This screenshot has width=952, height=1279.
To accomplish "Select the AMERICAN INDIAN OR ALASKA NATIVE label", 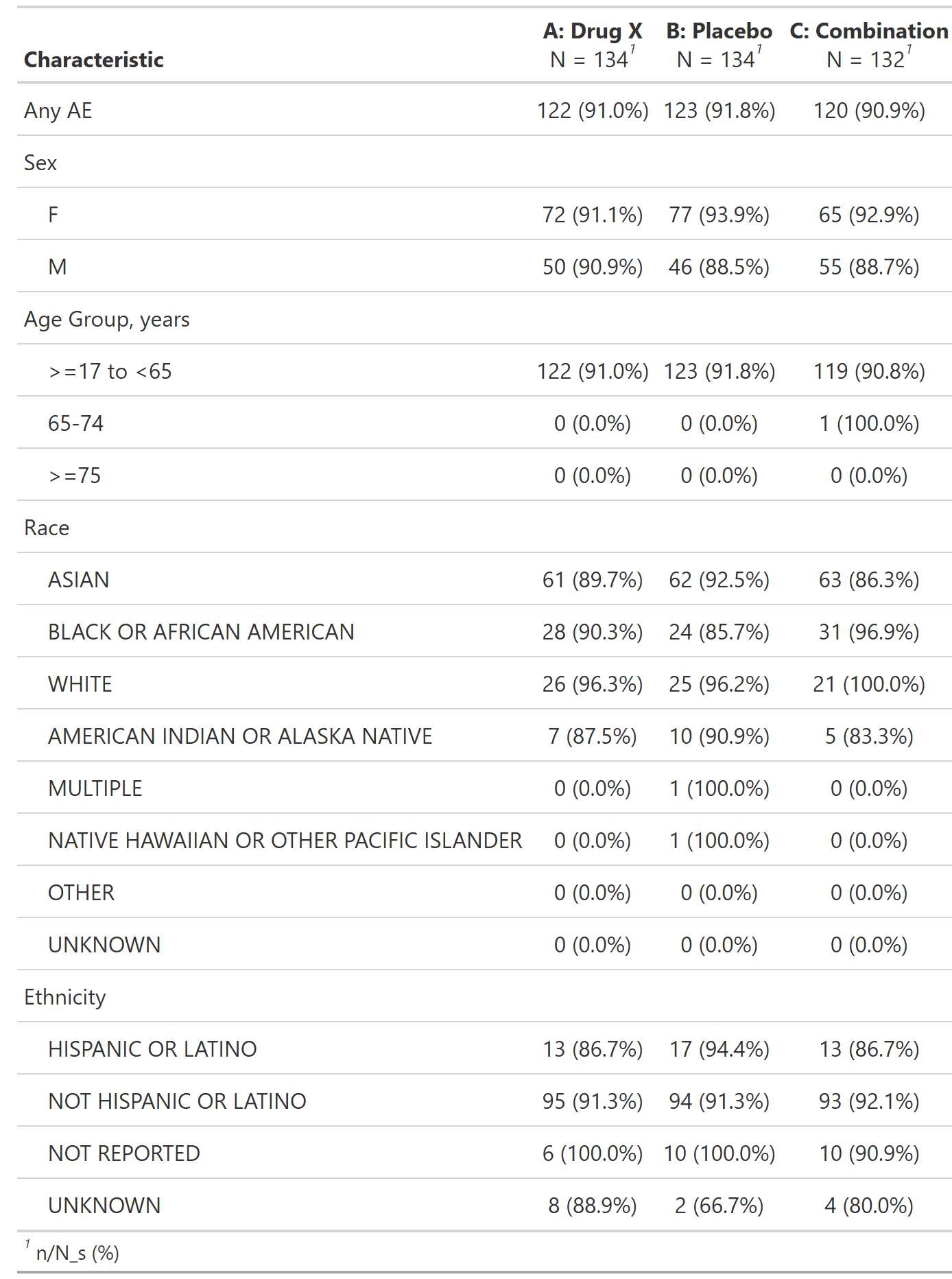I will [x=240, y=736].
